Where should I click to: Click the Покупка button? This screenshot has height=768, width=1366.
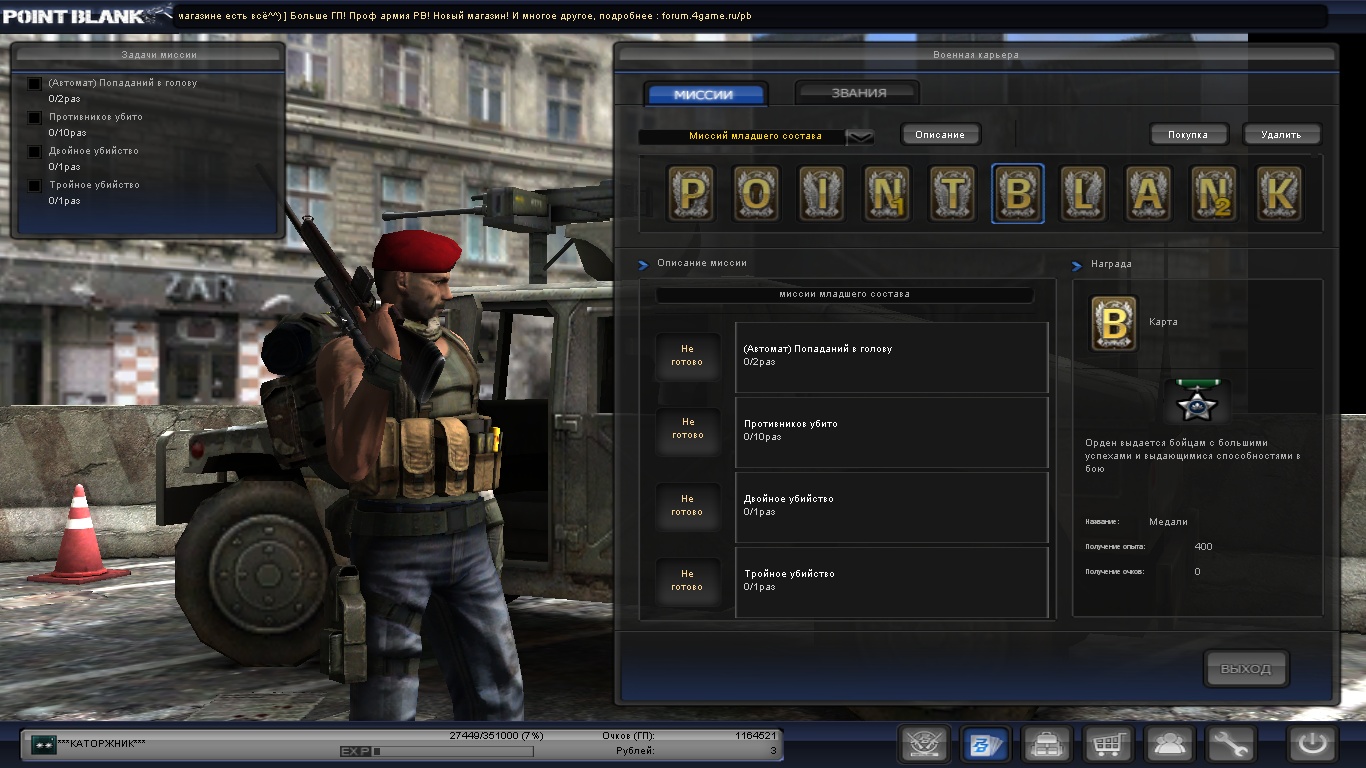1187,134
